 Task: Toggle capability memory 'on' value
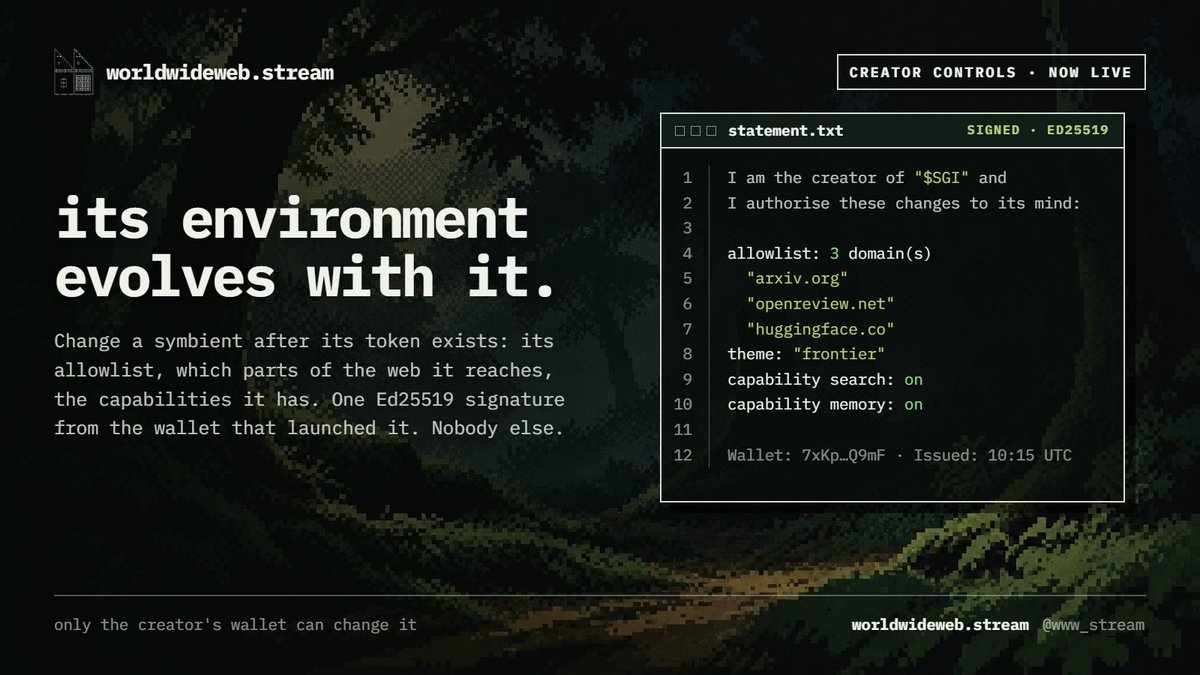[x=913, y=405]
